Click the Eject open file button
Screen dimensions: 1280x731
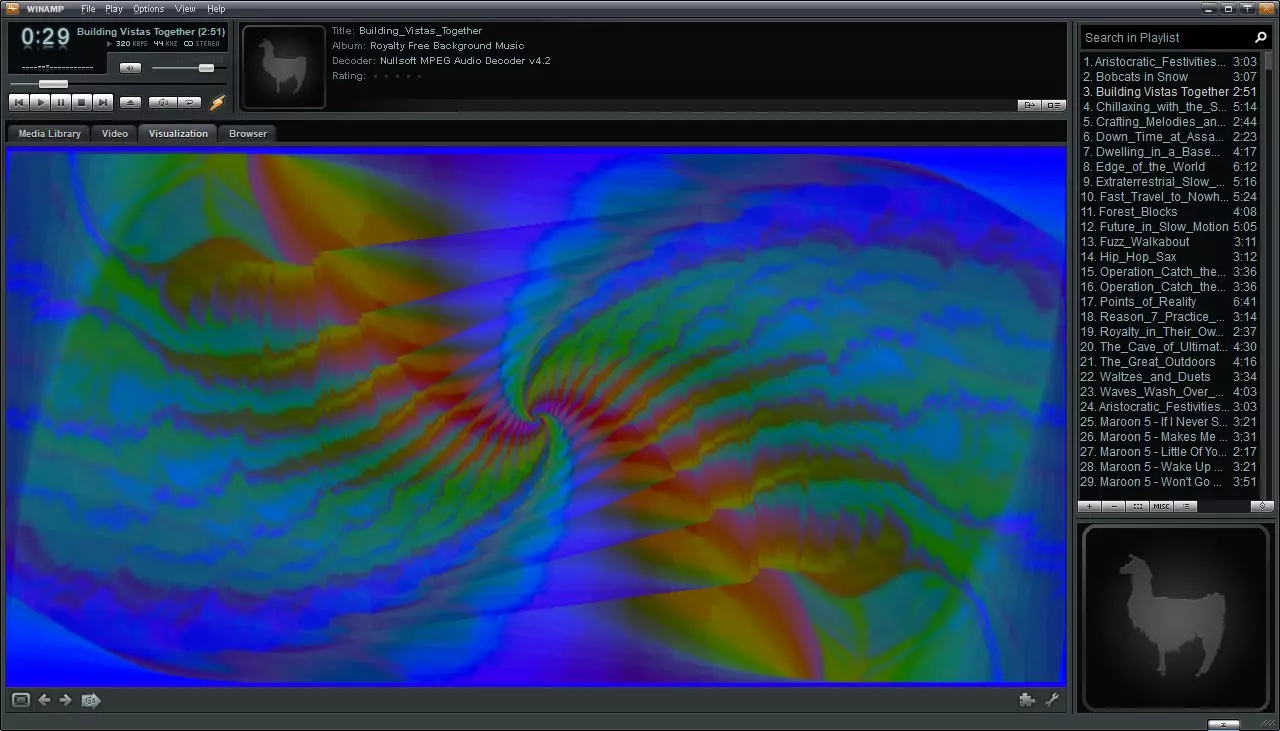[x=130, y=102]
